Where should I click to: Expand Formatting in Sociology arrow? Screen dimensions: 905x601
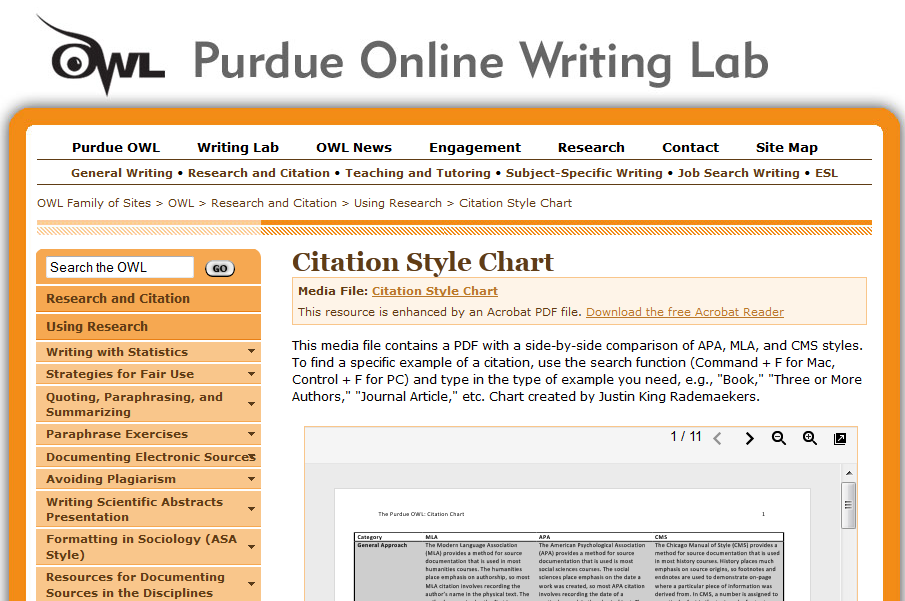[x=251, y=547]
